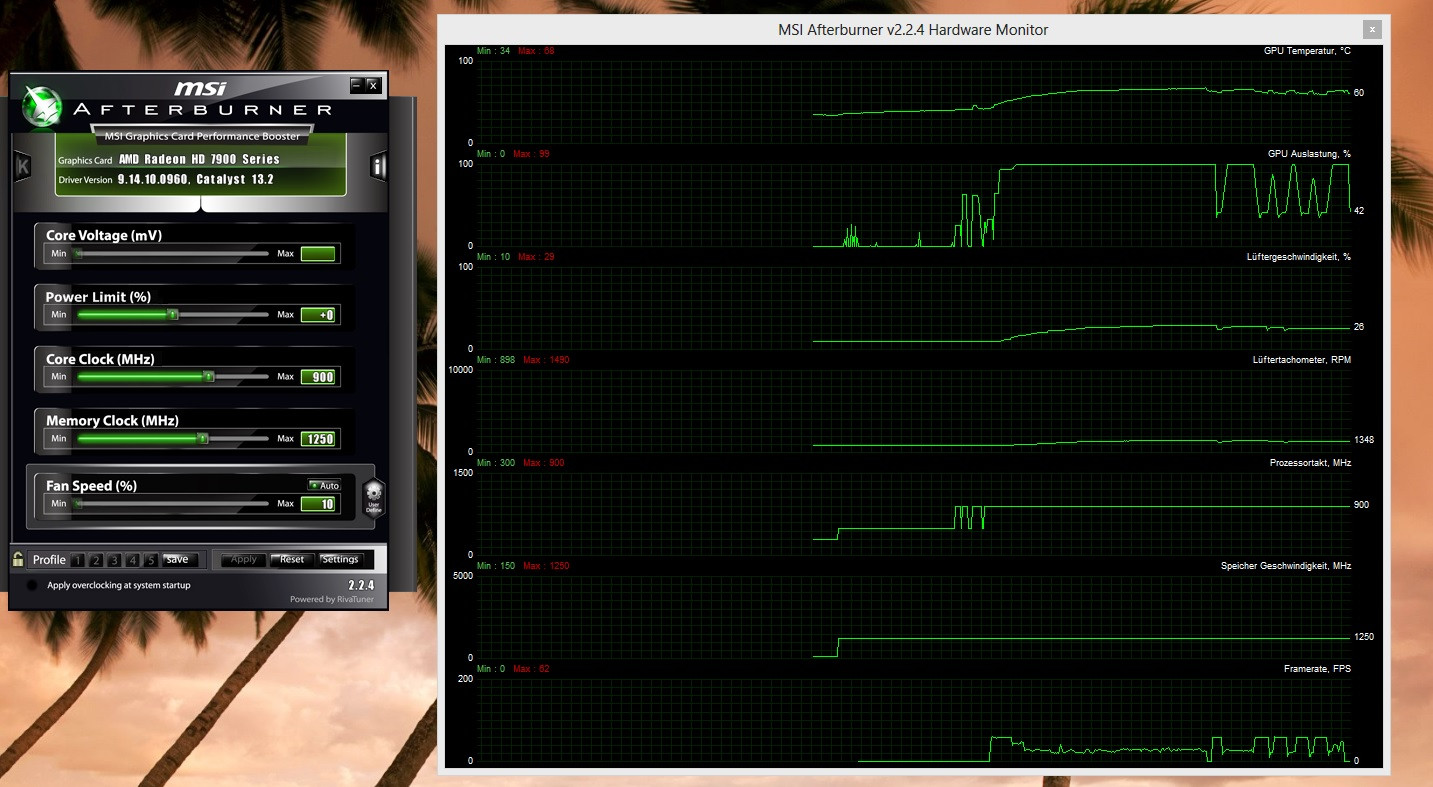Screen dimensions: 1433x787
Task: Click the profile save button
Action: 179,559
